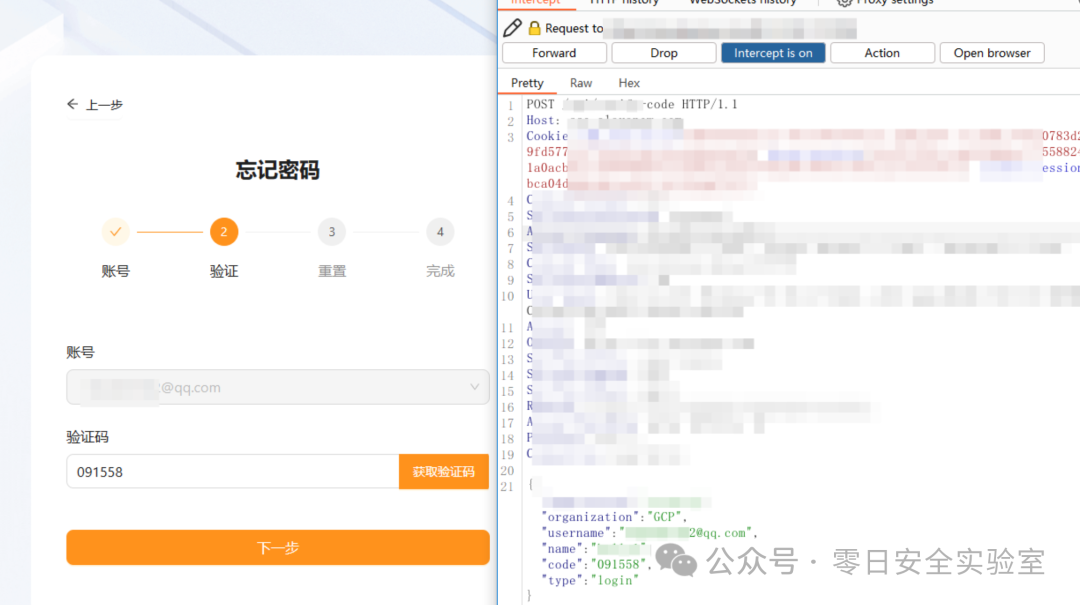Click the 获取验证码 button
The width and height of the screenshot is (1080, 605).
[x=443, y=471]
